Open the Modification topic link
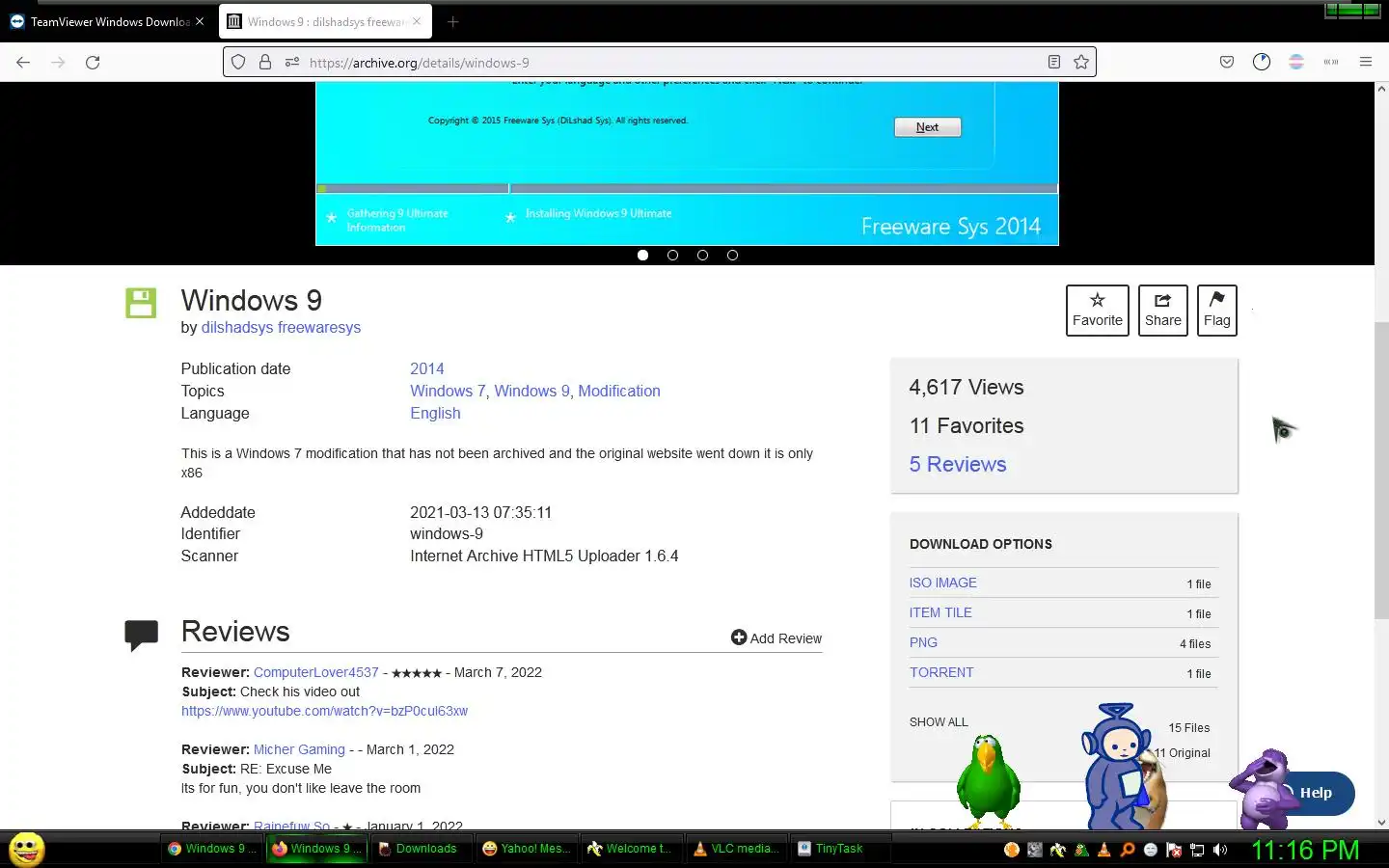This screenshot has width=1389, height=868. (x=619, y=392)
